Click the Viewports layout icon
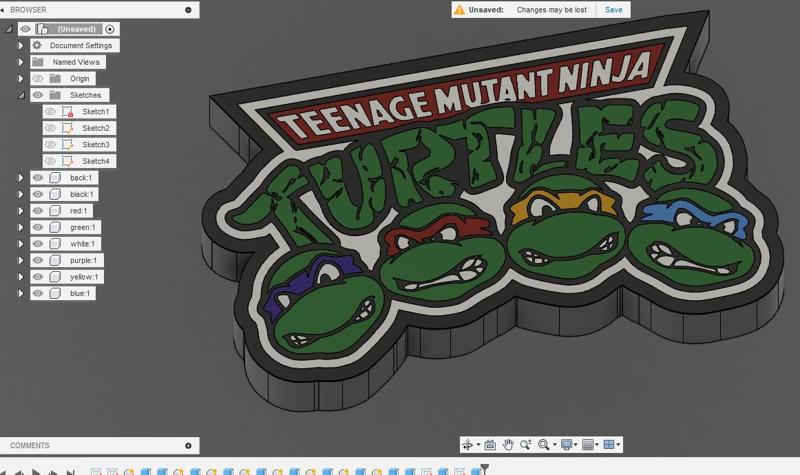The height and width of the screenshot is (475, 800). point(609,445)
